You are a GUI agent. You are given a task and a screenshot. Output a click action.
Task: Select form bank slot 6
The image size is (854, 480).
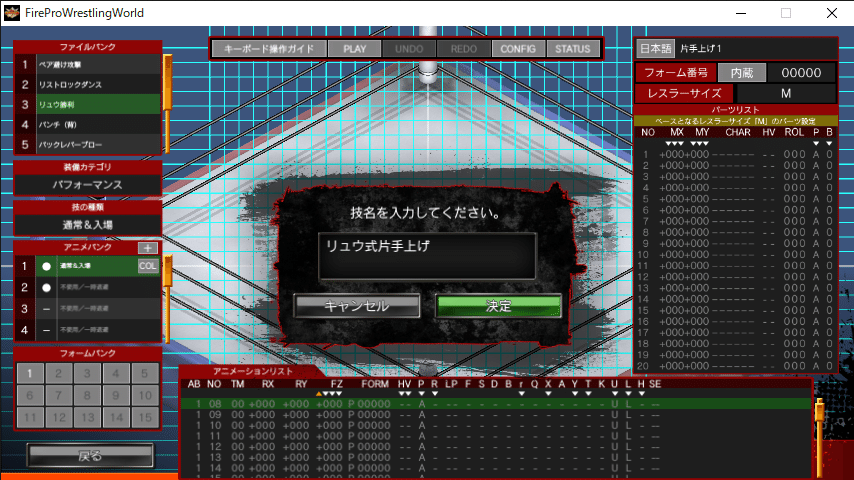coord(29,395)
